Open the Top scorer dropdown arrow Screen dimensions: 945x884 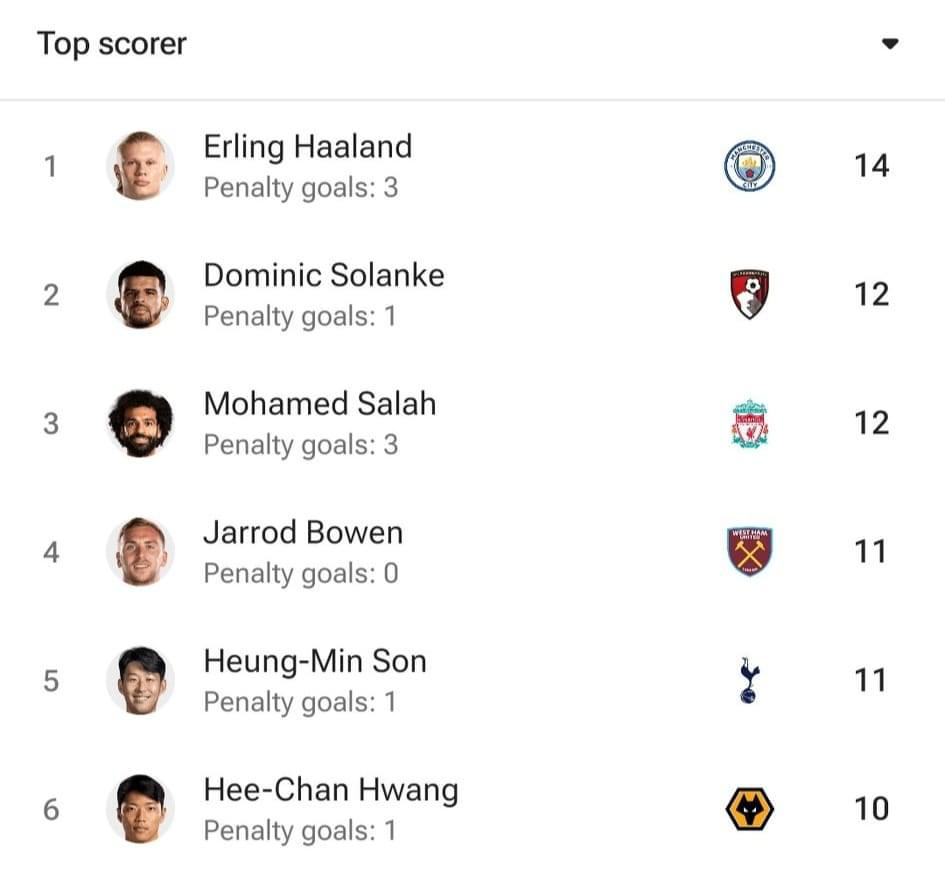coord(890,44)
